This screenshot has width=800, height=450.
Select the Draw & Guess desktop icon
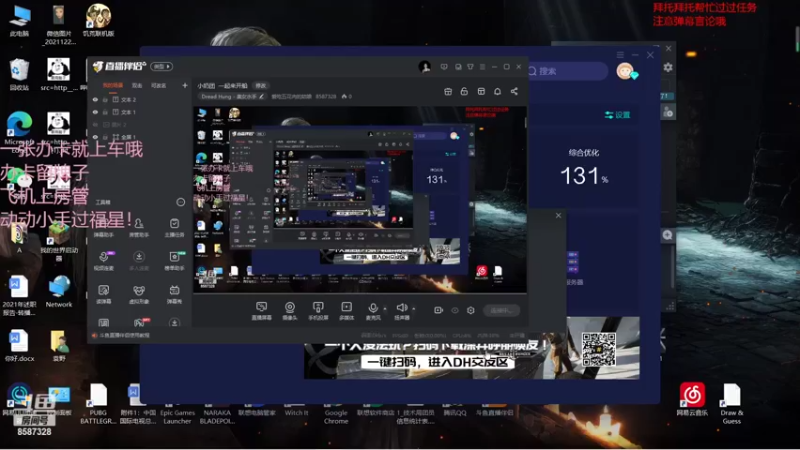(731, 404)
